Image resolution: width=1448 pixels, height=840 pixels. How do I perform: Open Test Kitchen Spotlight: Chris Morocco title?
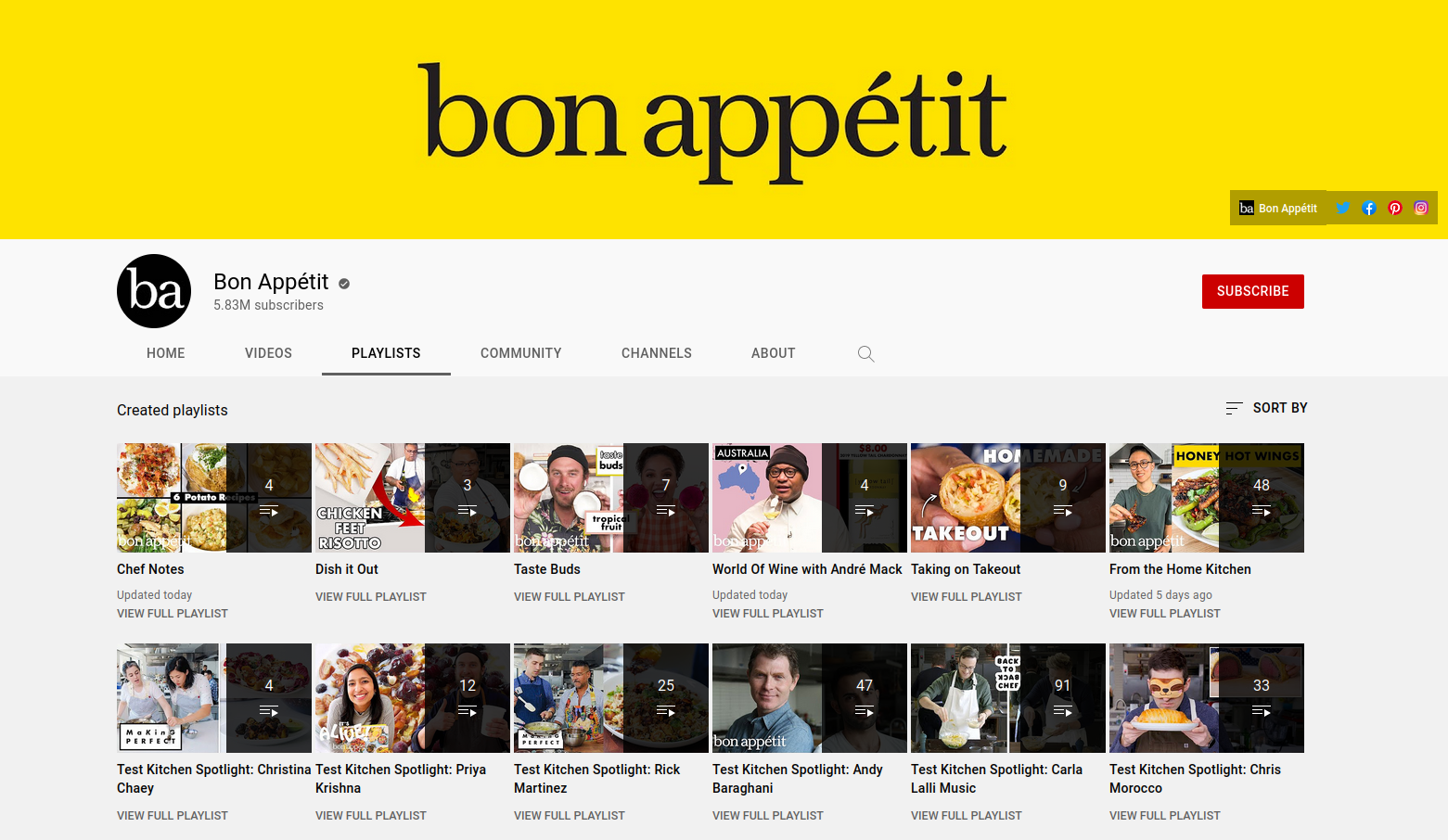pos(1196,779)
